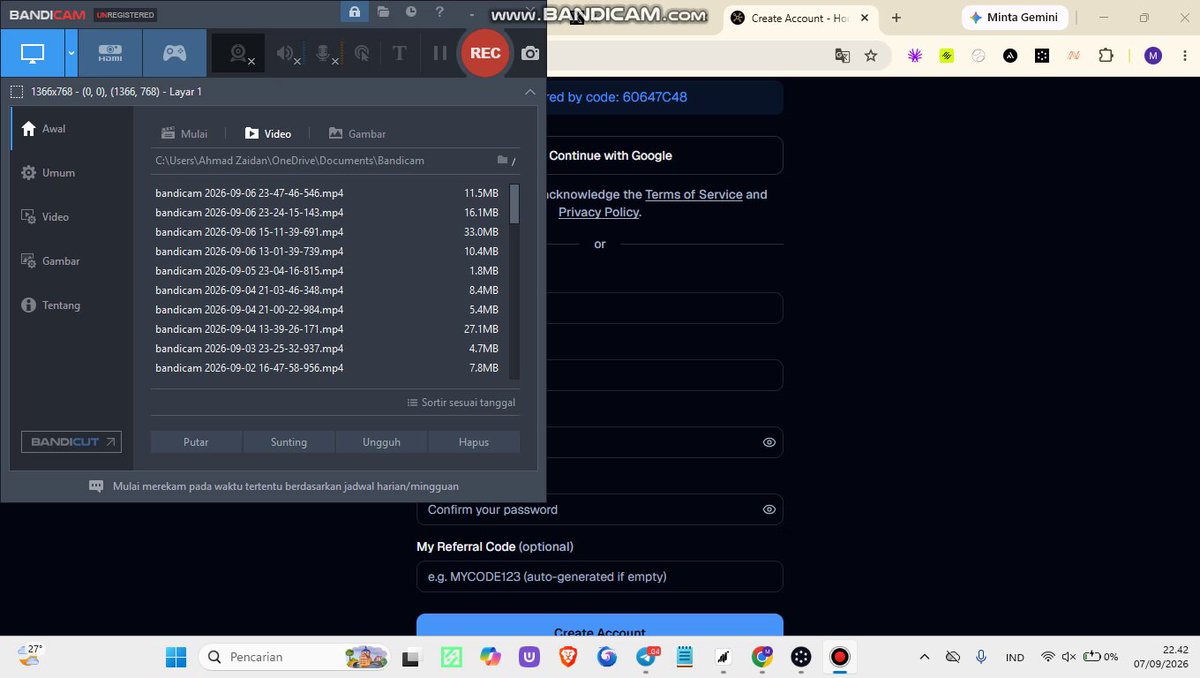
Task: Open the Privacy Policy link
Action: coord(598,212)
